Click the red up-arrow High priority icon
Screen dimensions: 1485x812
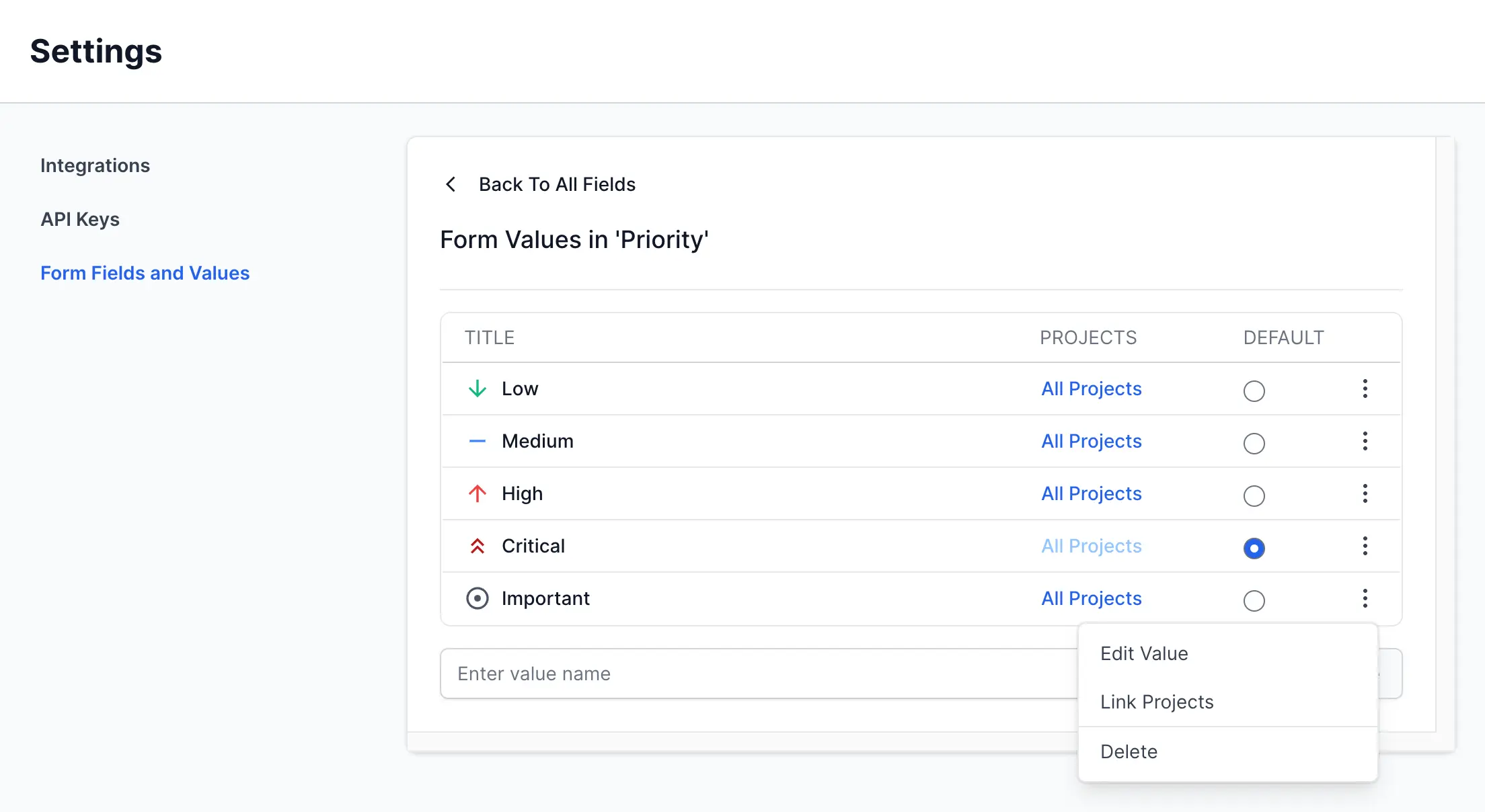click(x=478, y=493)
